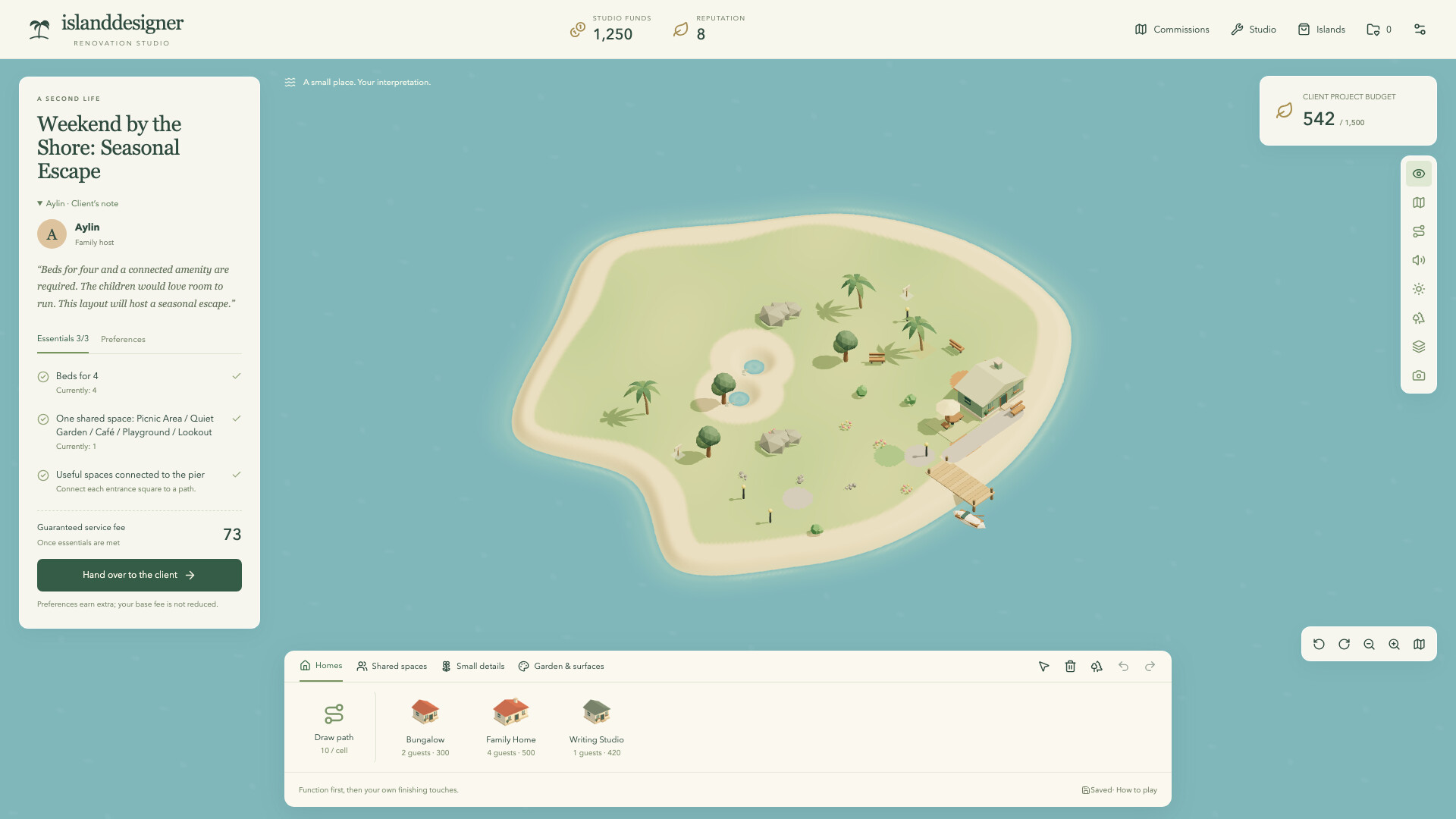Open the map view icon below the eye
This screenshot has height=819, width=1456.
(1418, 202)
